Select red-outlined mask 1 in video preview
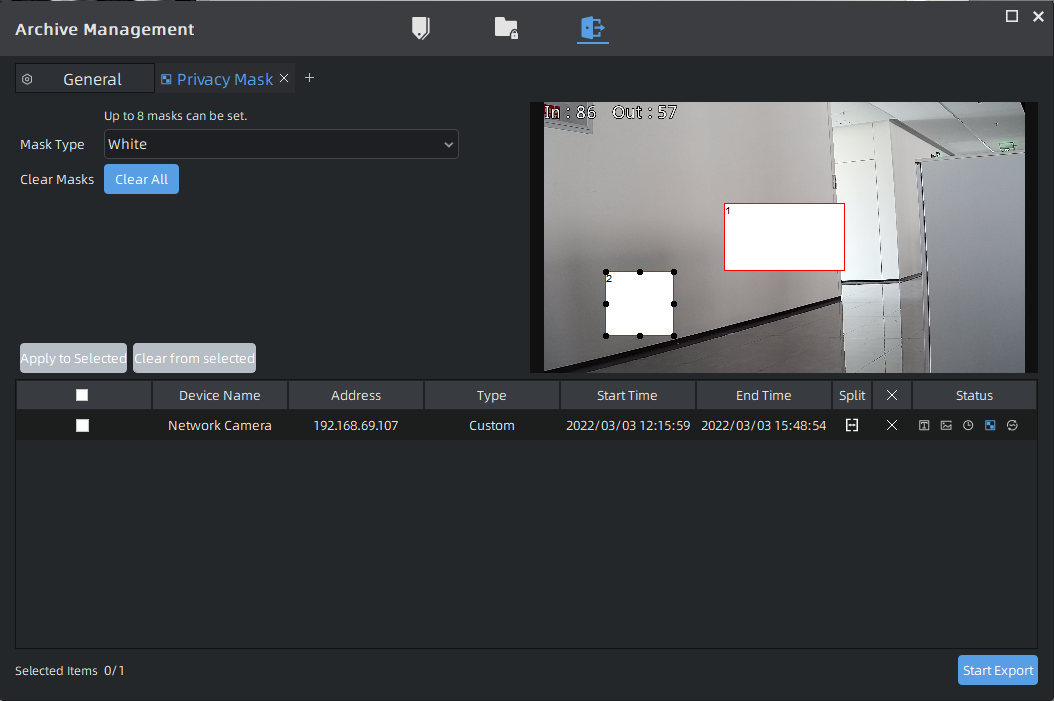This screenshot has width=1054, height=701. click(784, 237)
